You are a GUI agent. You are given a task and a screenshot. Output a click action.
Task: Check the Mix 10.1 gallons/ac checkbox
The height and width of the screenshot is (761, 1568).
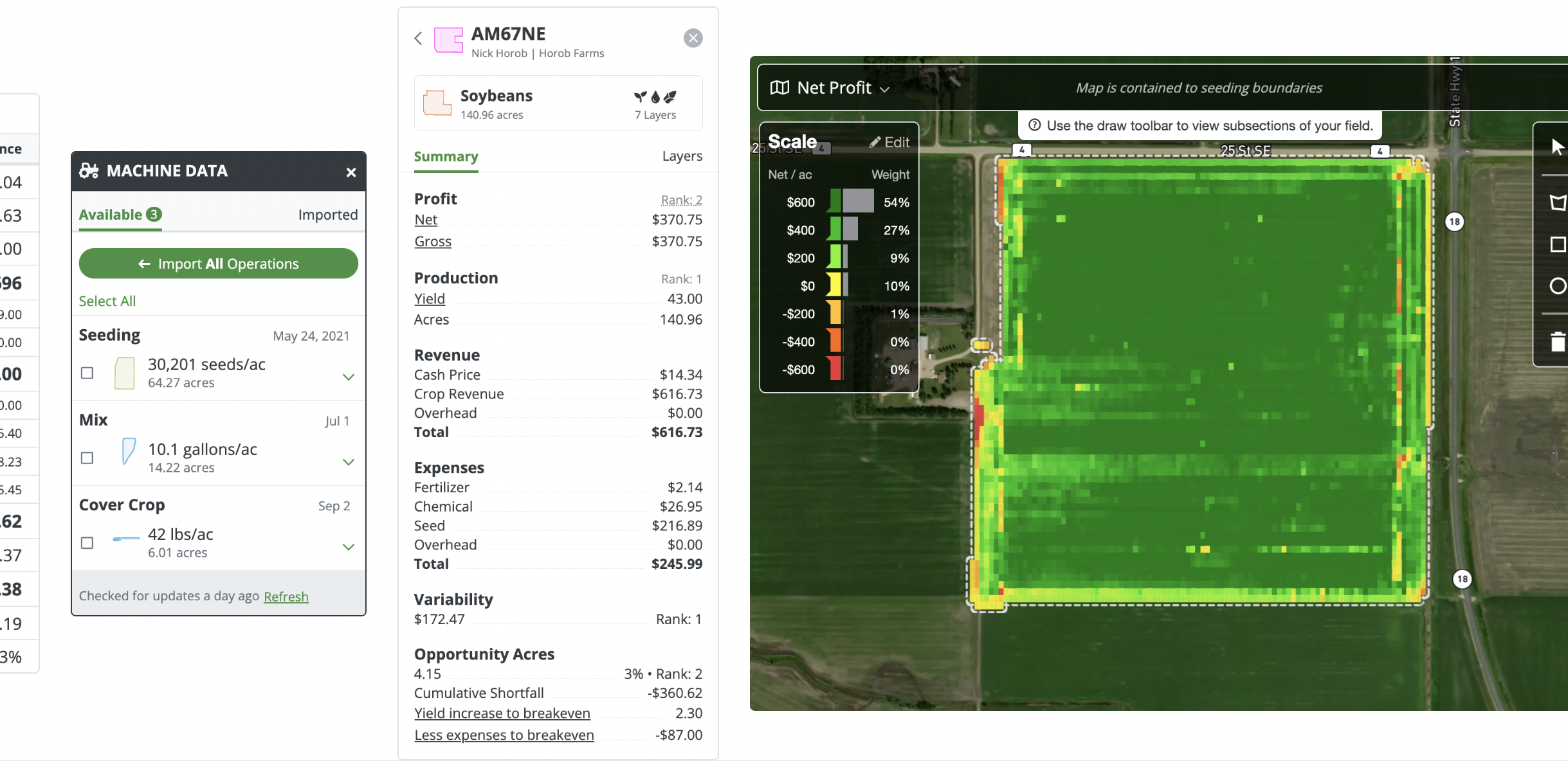pyautogui.click(x=87, y=458)
